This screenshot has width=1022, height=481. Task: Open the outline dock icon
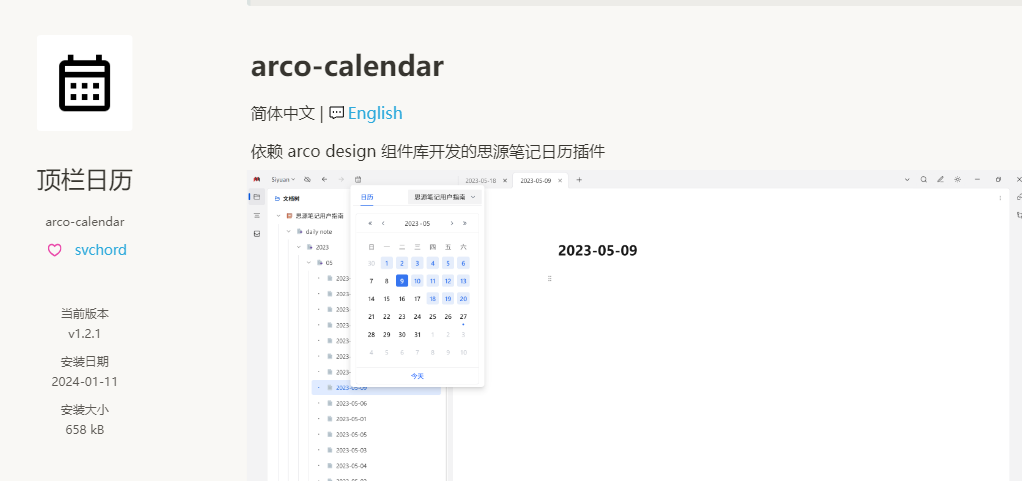[x=256, y=215]
